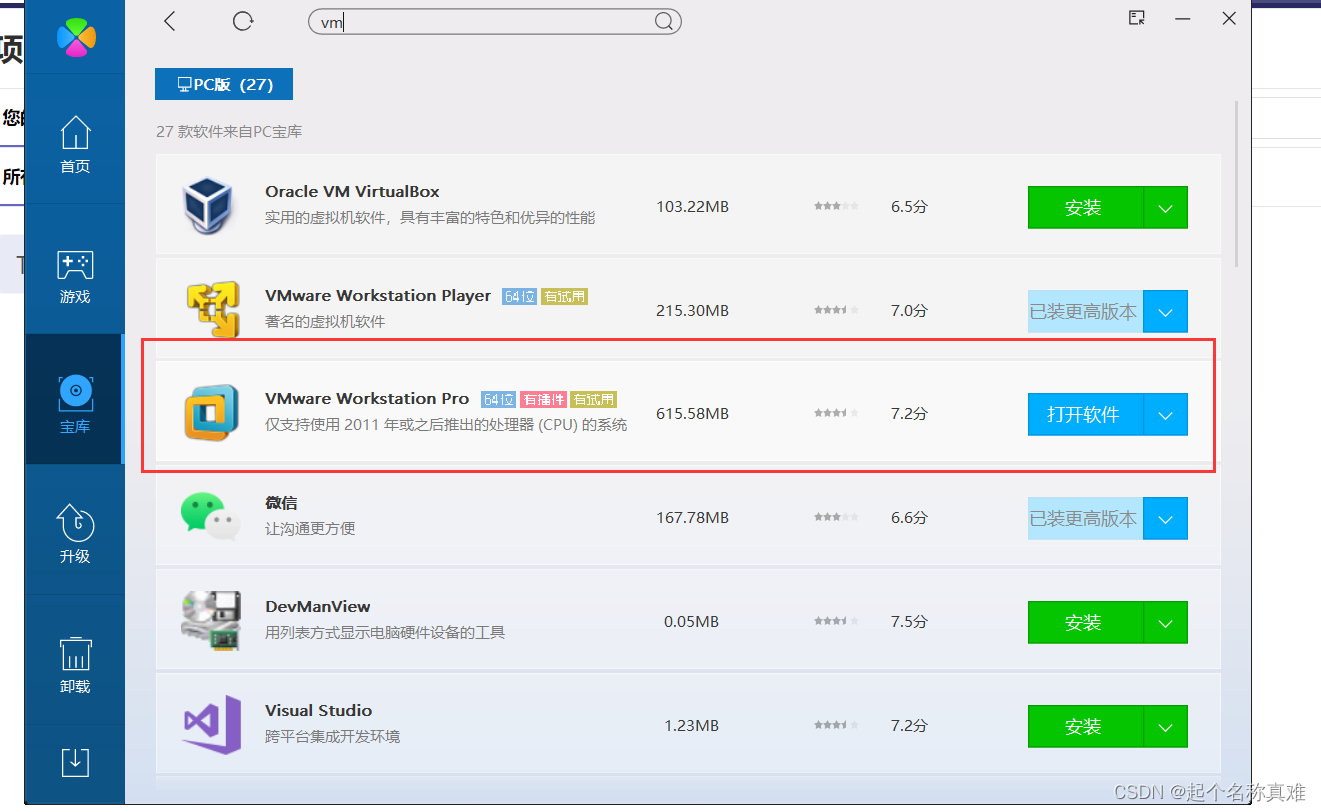1321x812 pixels.
Task: Select the PC版 (27) tab
Action: point(224,84)
